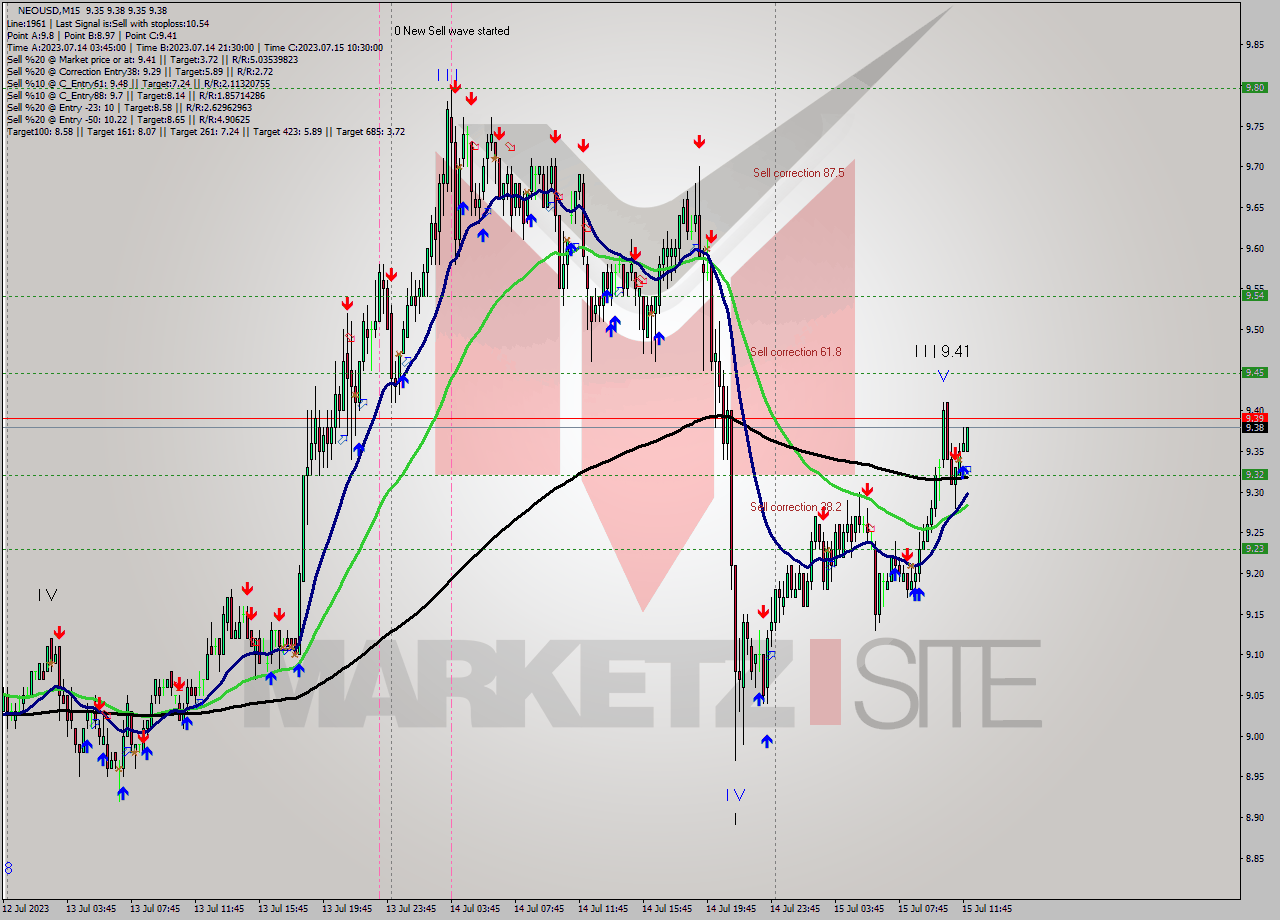The height and width of the screenshot is (920, 1280).
Task: Click the '13 Jul 03:45' time axis label
Action: 90,909
